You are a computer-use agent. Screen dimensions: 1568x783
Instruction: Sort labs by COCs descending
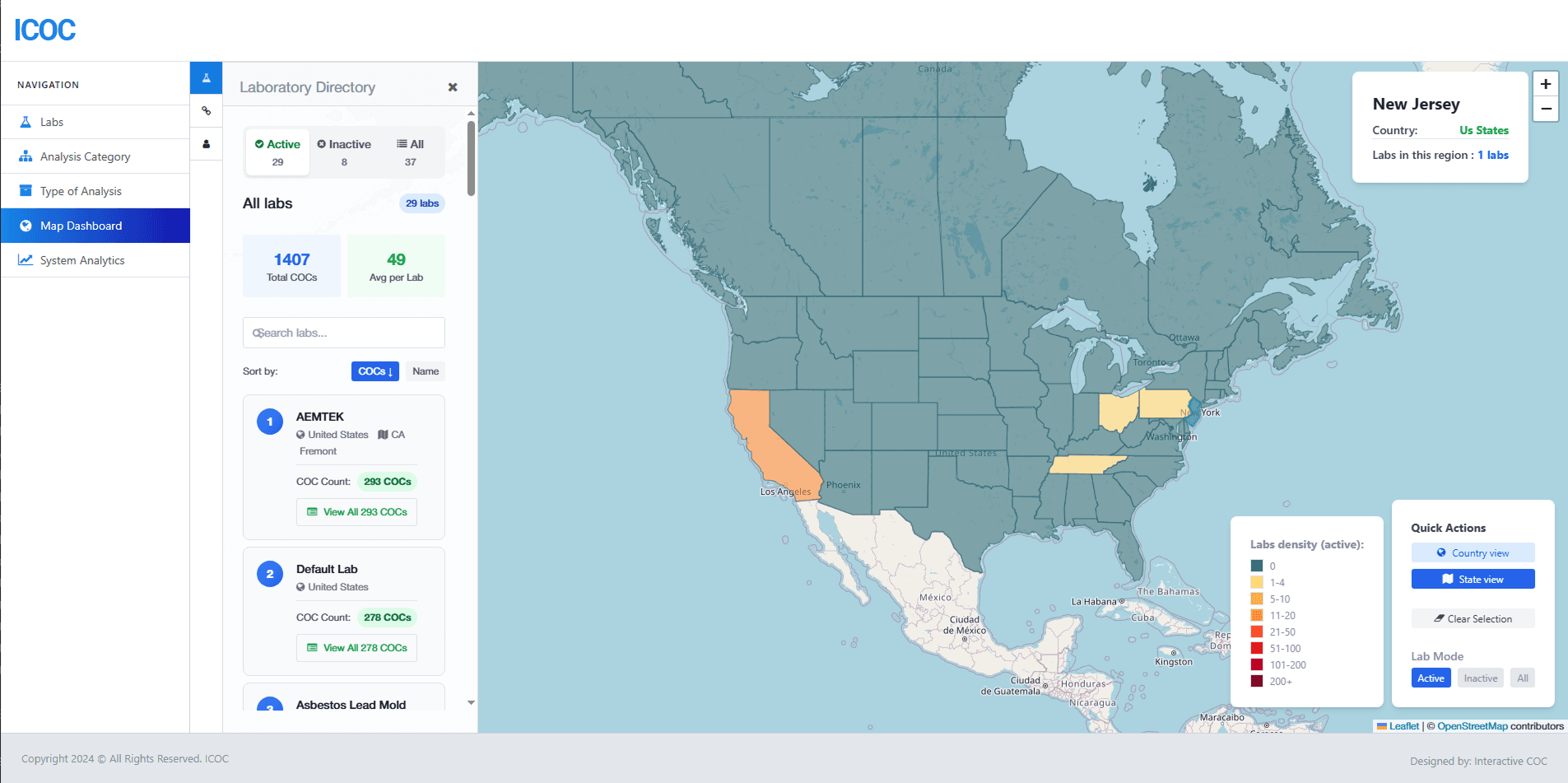[x=375, y=371]
